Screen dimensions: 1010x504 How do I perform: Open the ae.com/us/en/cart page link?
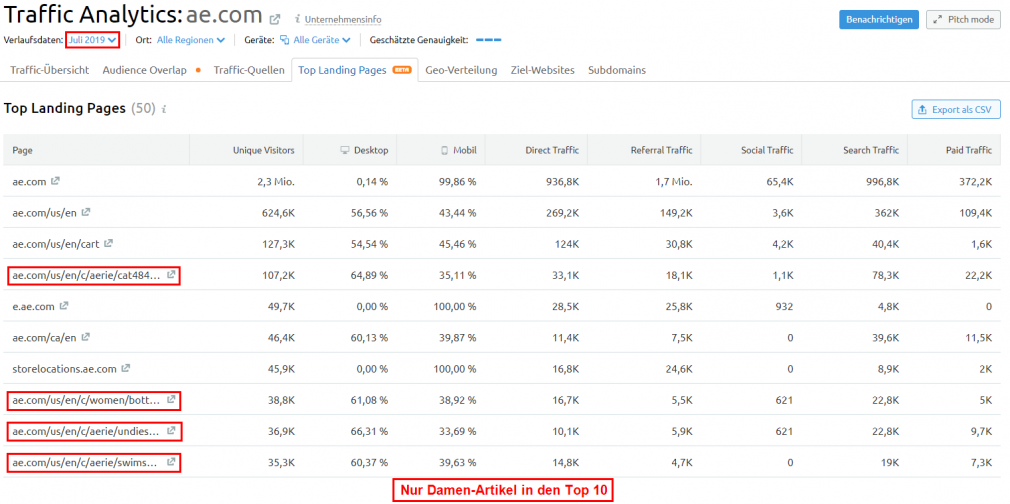pos(56,244)
